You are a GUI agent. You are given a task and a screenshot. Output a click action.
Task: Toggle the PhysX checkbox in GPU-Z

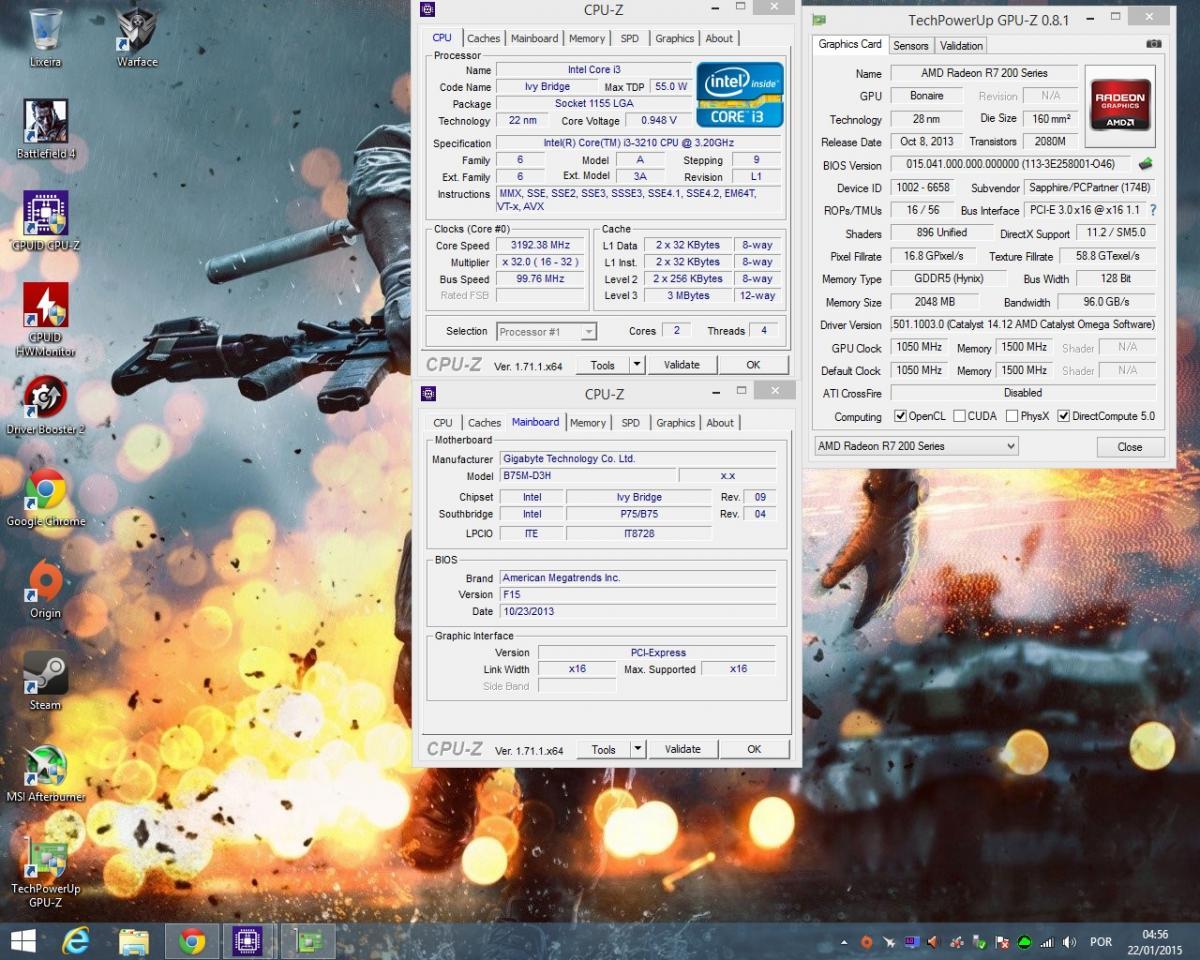point(1012,416)
